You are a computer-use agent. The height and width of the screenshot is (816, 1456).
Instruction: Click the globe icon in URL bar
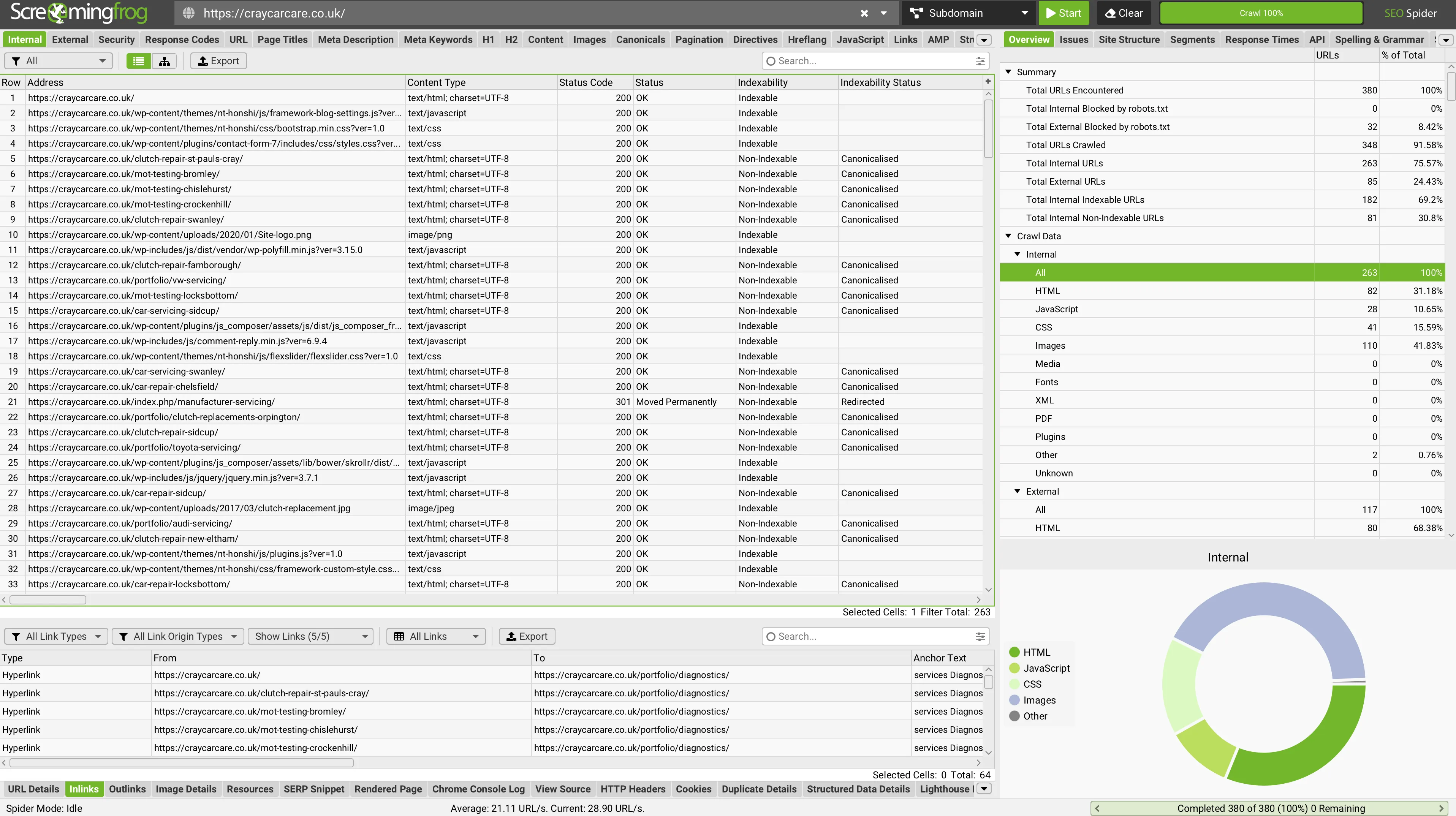click(x=189, y=13)
